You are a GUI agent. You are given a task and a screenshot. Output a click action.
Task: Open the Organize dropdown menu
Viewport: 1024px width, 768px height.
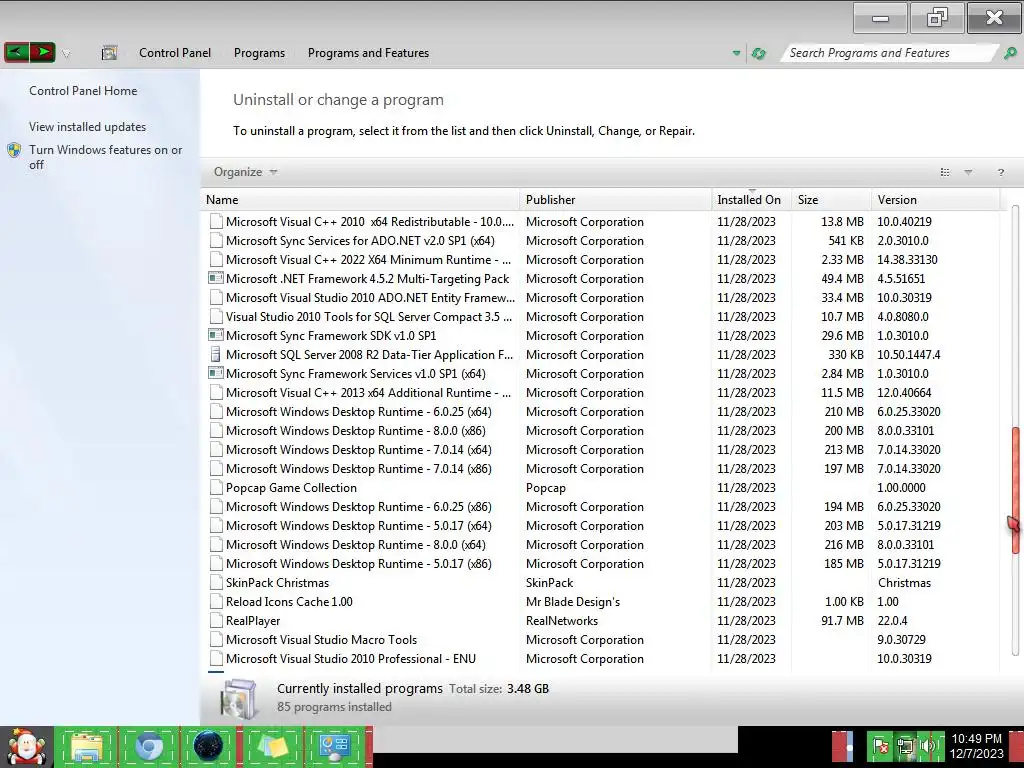[245, 172]
